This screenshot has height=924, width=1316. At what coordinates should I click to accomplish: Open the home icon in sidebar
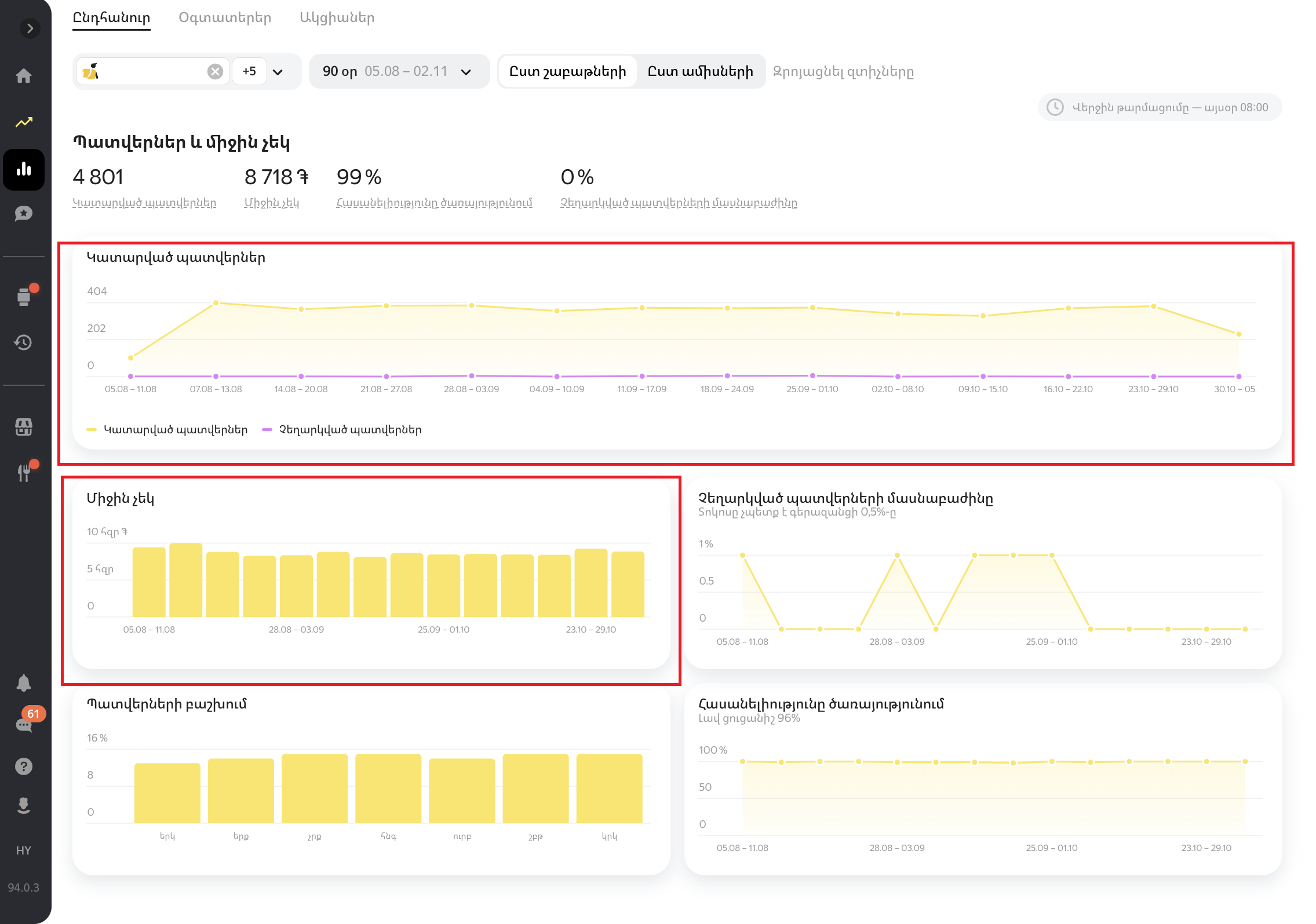pos(24,76)
